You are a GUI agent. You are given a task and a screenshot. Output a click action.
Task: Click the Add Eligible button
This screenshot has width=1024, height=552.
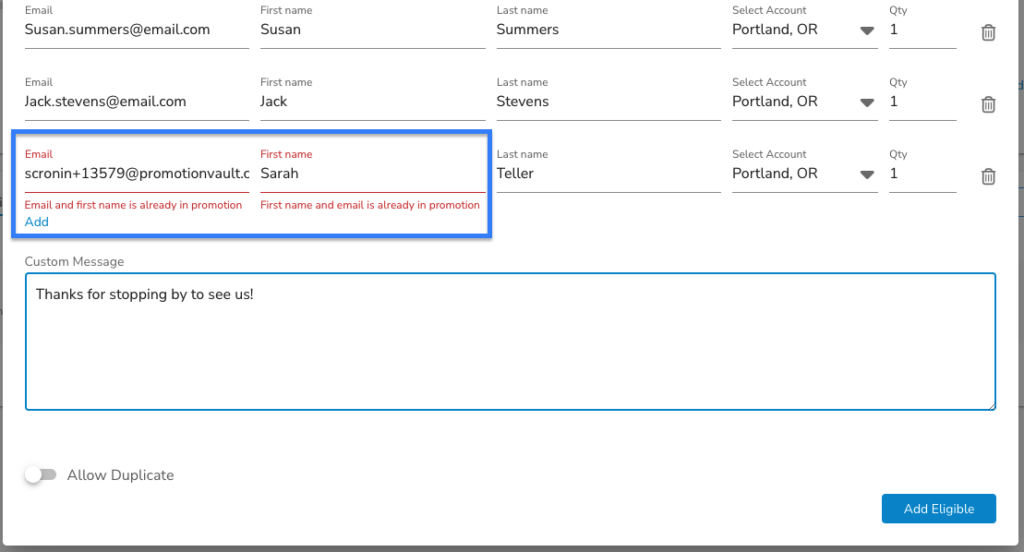[x=938, y=509]
